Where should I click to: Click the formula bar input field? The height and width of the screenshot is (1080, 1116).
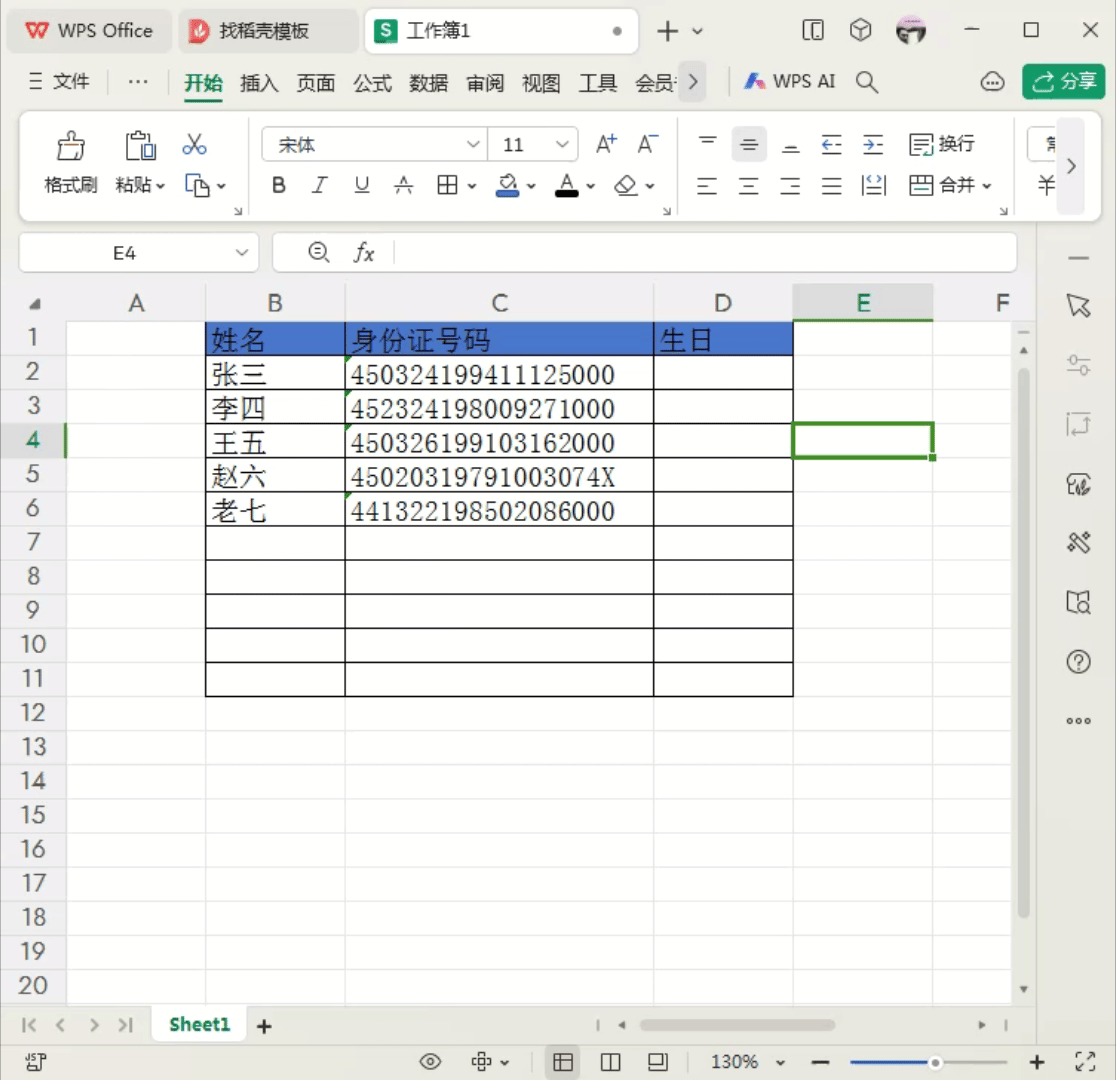tap(703, 253)
